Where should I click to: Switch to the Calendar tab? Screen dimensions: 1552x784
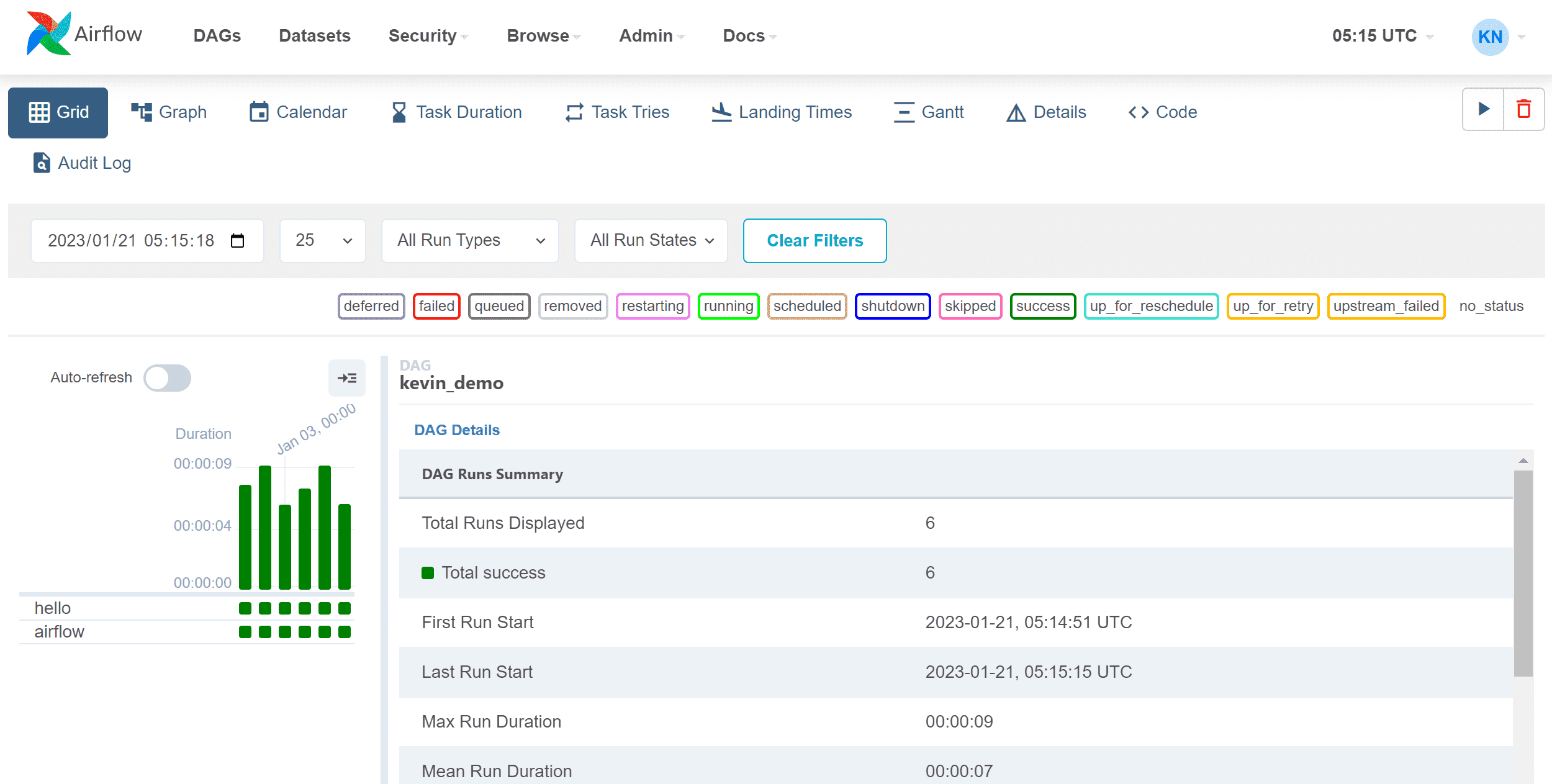[298, 112]
